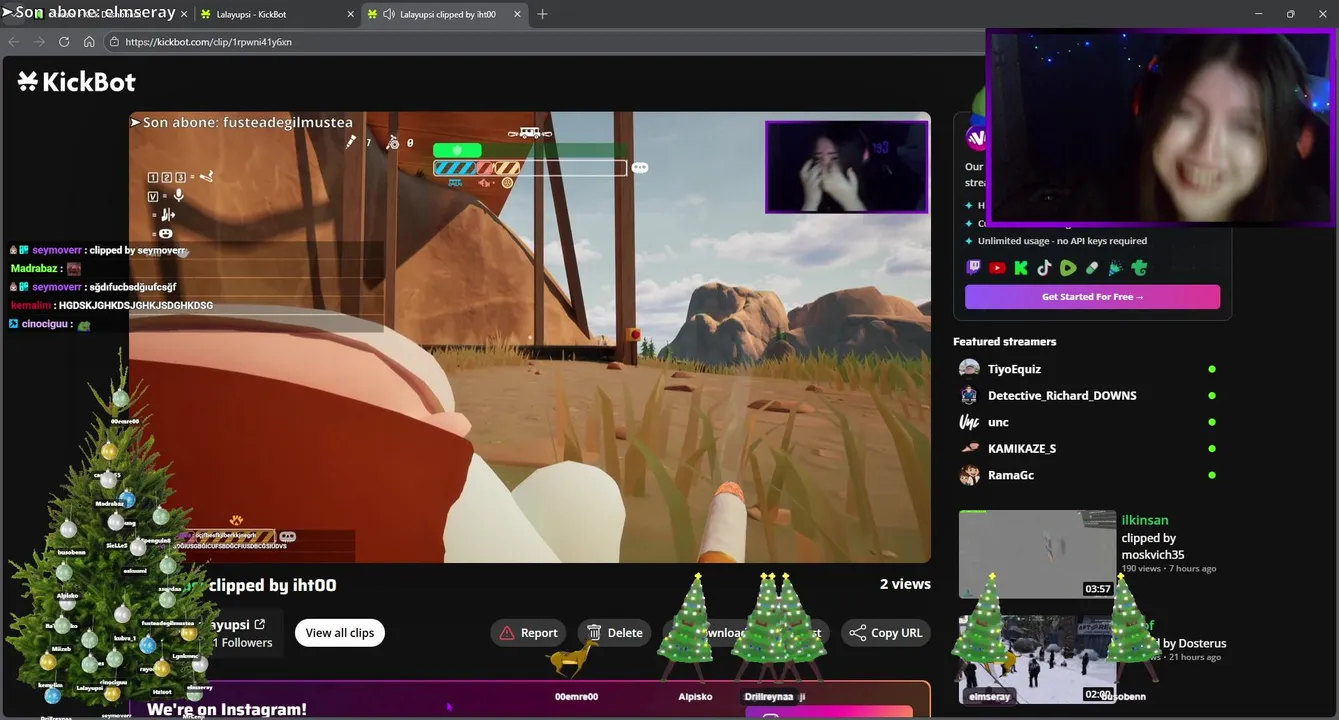Viewport: 1339px width, 720px height.
Task: Open the ilkinsan clip thumbnail
Action: (1037, 554)
